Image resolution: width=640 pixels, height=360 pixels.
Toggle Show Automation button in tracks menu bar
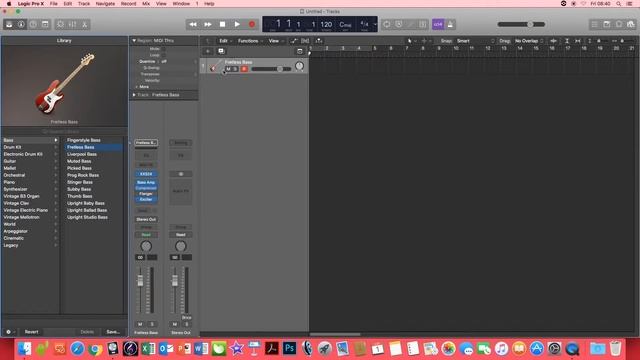tap(293, 41)
